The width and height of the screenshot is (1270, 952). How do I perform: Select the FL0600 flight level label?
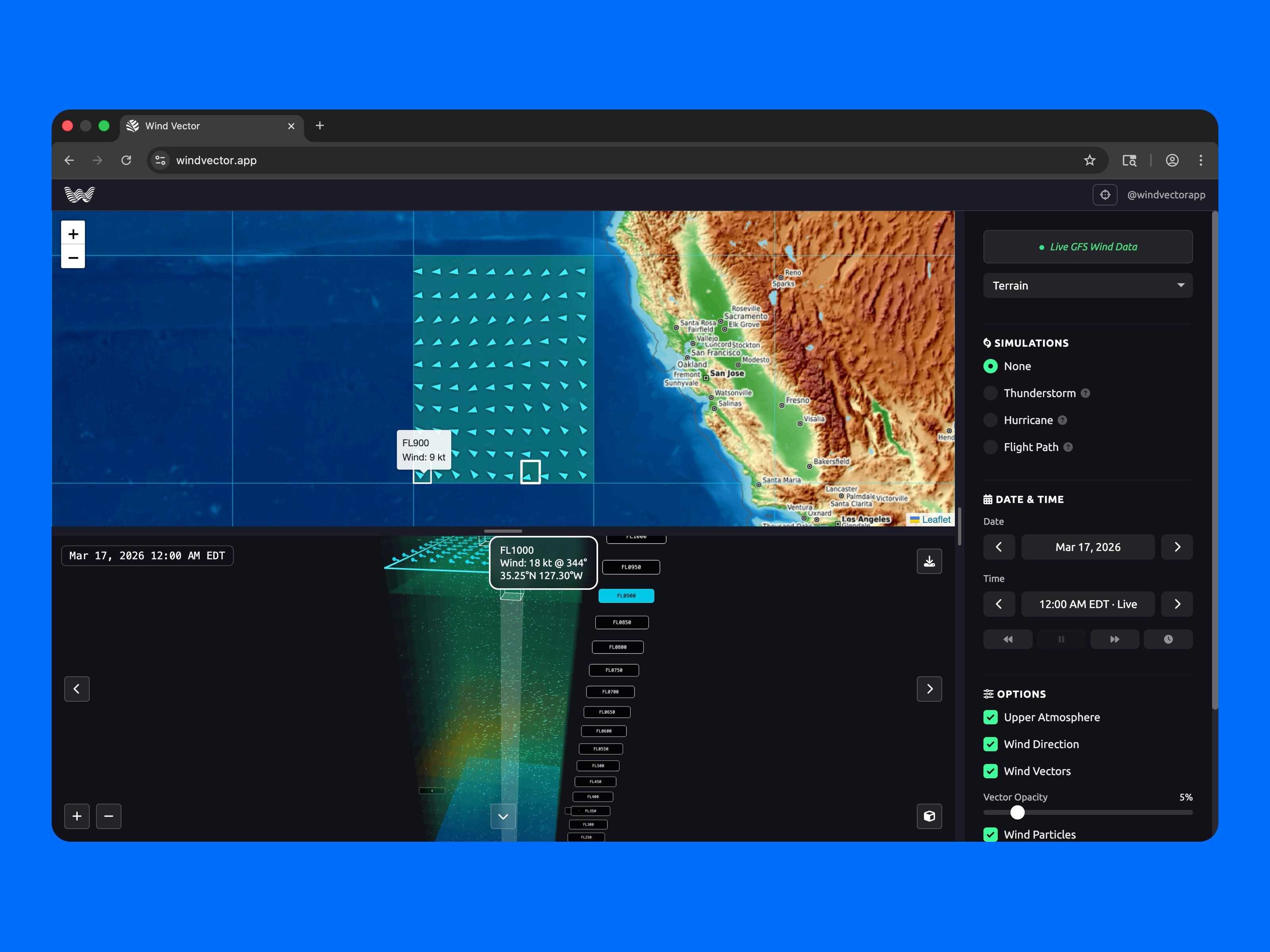603,731
